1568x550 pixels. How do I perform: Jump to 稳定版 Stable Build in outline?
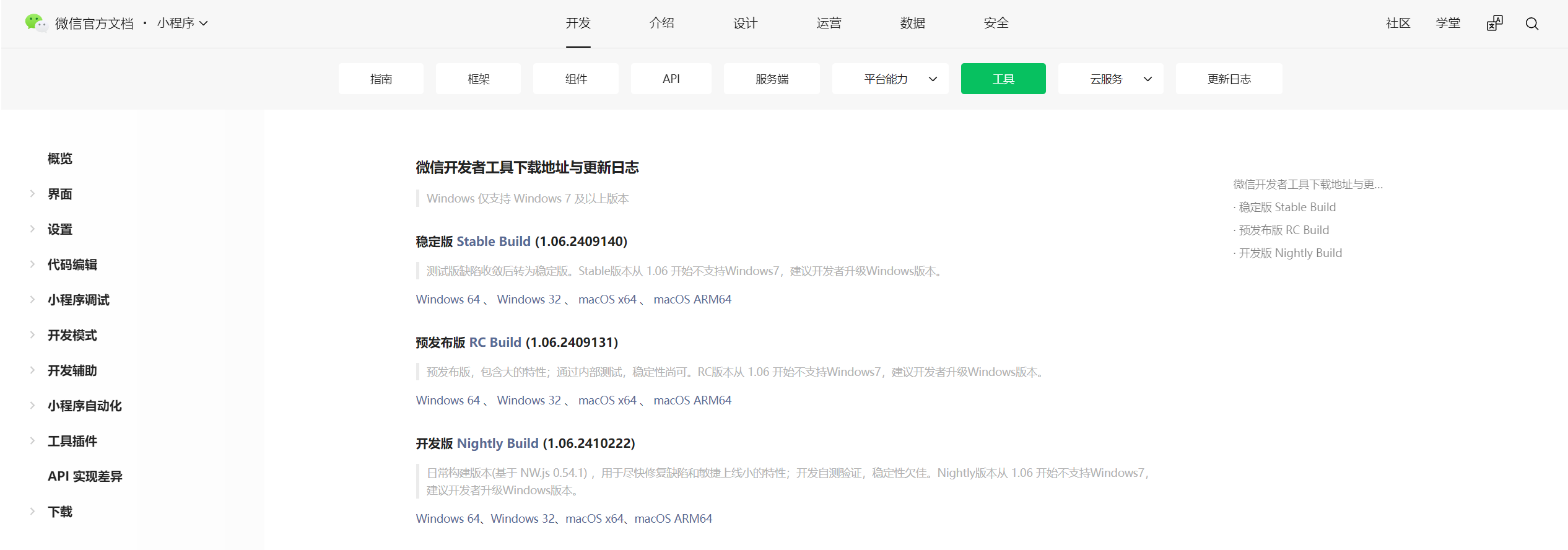point(1287,207)
